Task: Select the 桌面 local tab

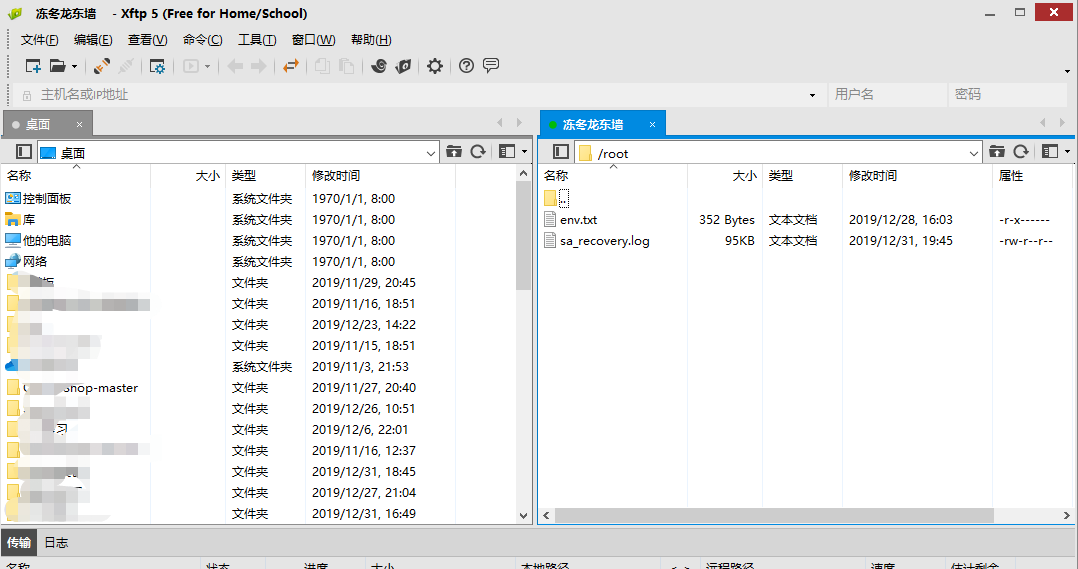Action: pyautogui.click(x=38, y=124)
